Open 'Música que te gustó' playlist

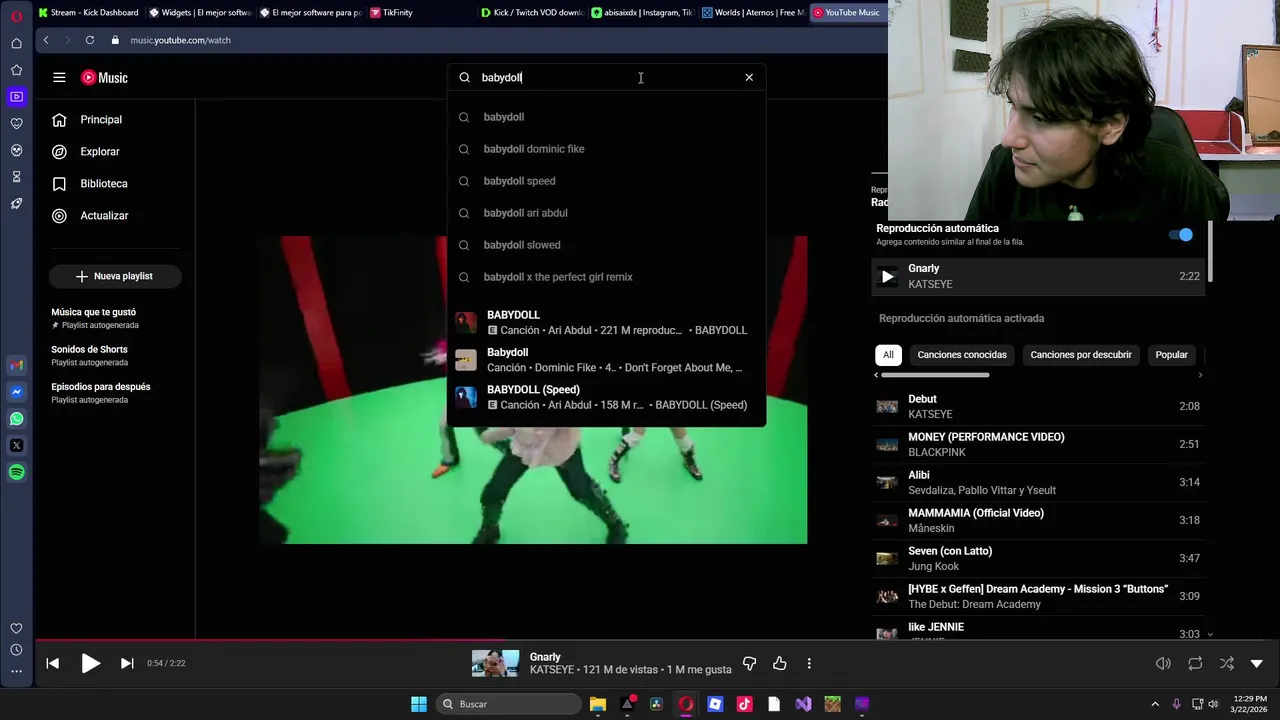pos(115,318)
